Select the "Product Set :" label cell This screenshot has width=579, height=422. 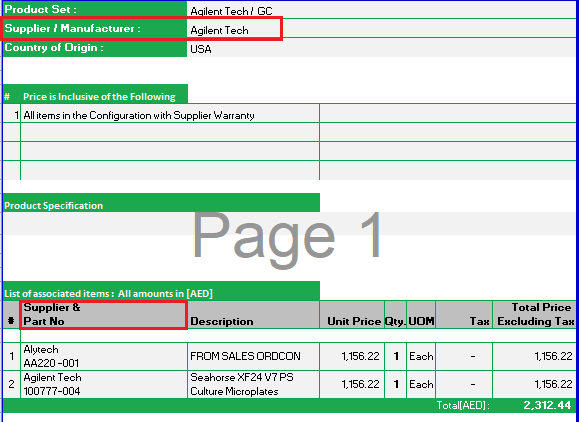[x=95, y=9]
